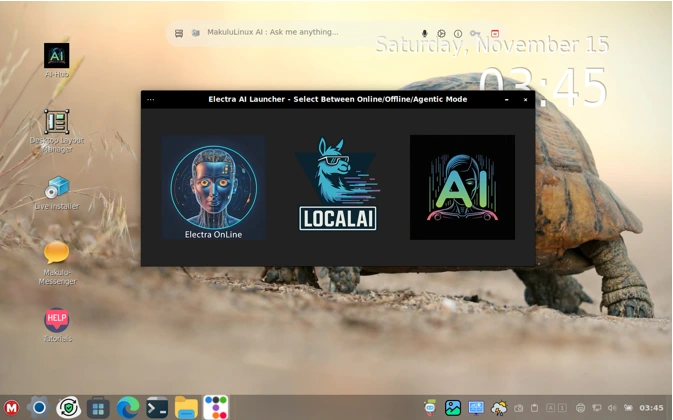Click the key icon in AI bar
673x420 pixels.
click(475, 33)
